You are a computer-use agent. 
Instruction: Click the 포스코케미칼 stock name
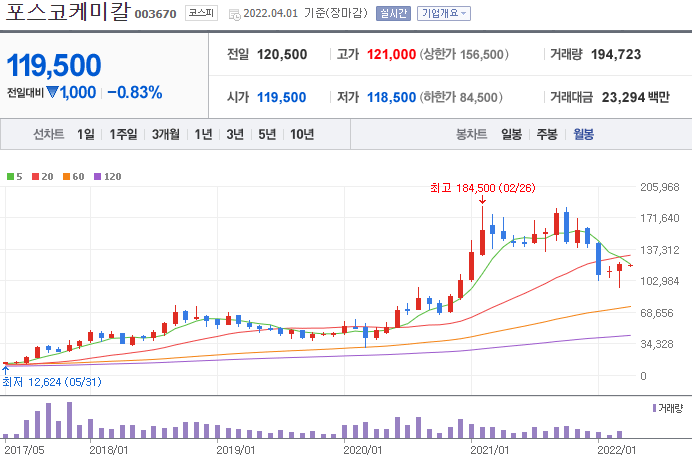coord(68,11)
